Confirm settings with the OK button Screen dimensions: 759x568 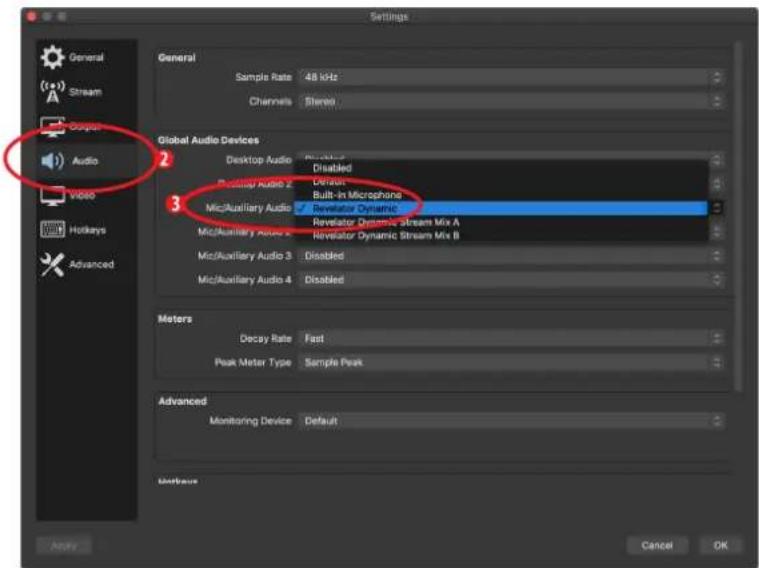coord(720,546)
